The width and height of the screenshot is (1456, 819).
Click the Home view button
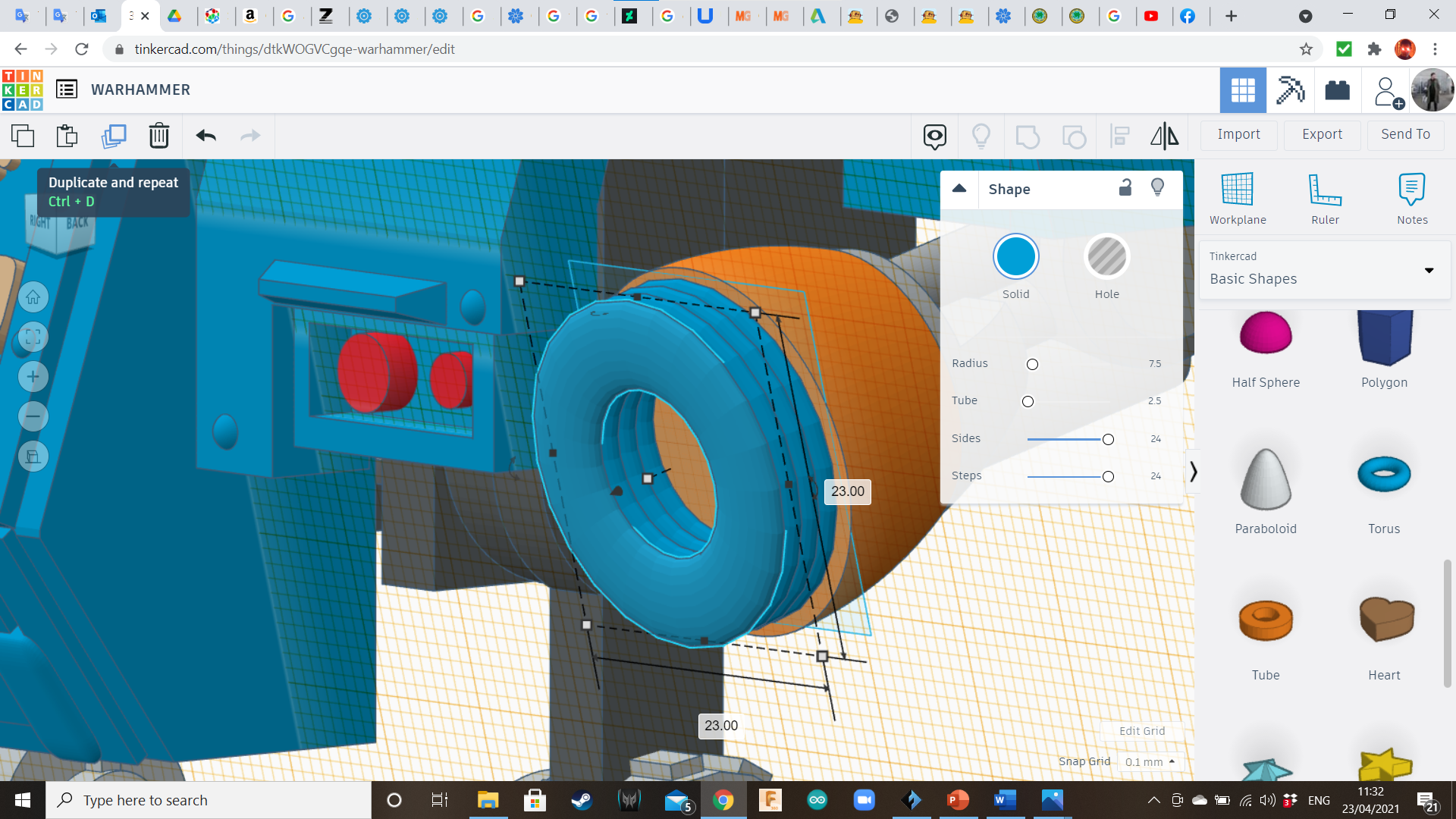33,297
